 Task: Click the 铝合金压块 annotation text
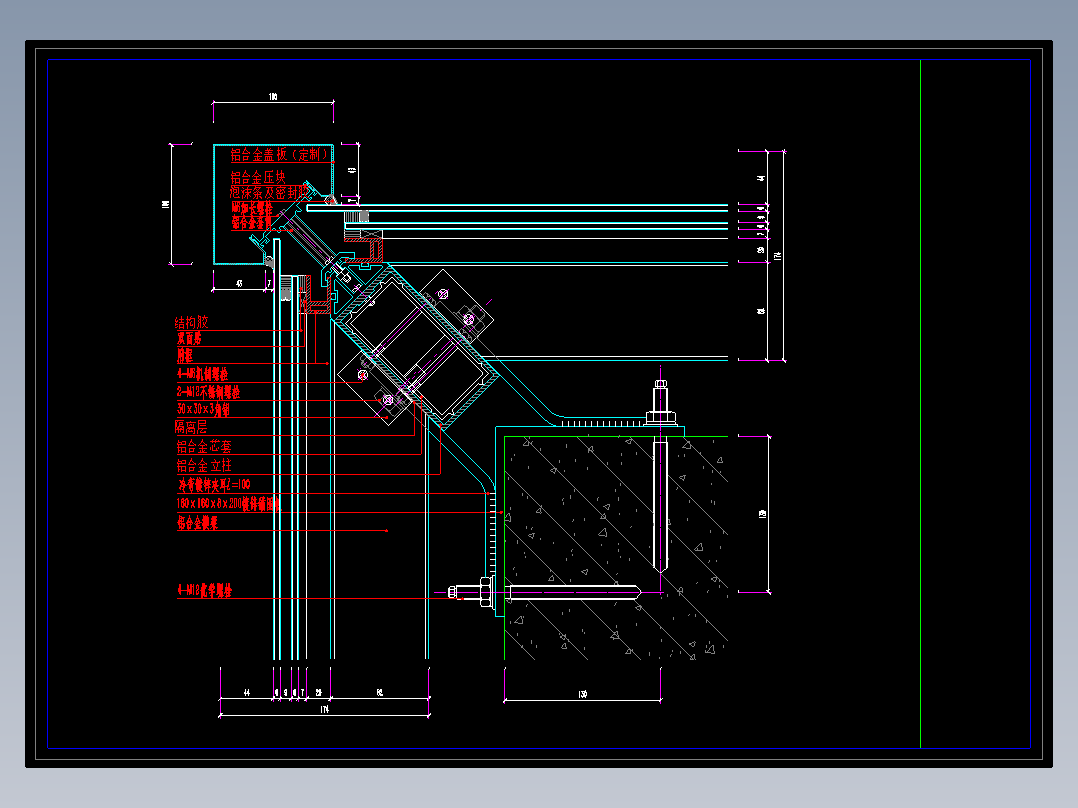click(x=258, y=177)
